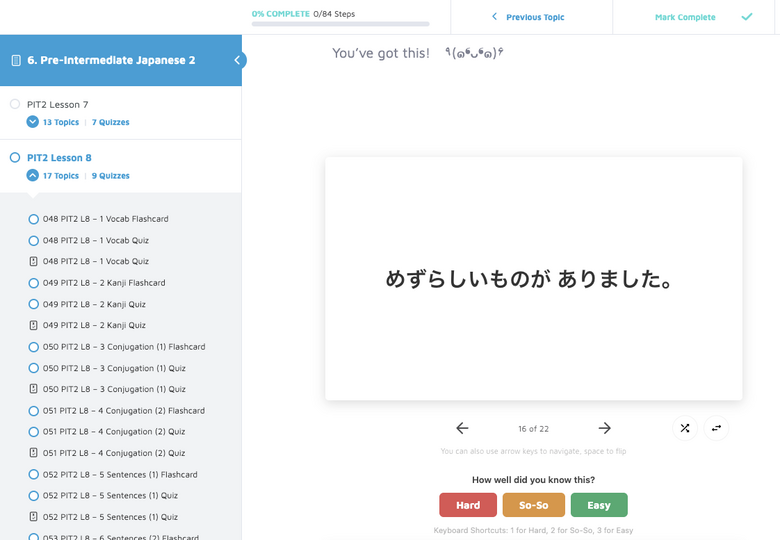Open 6. Pre-Intermediate Japanese 2 course title
The image size is (780, 540).
pyautogui.click(x=111, y=60)
